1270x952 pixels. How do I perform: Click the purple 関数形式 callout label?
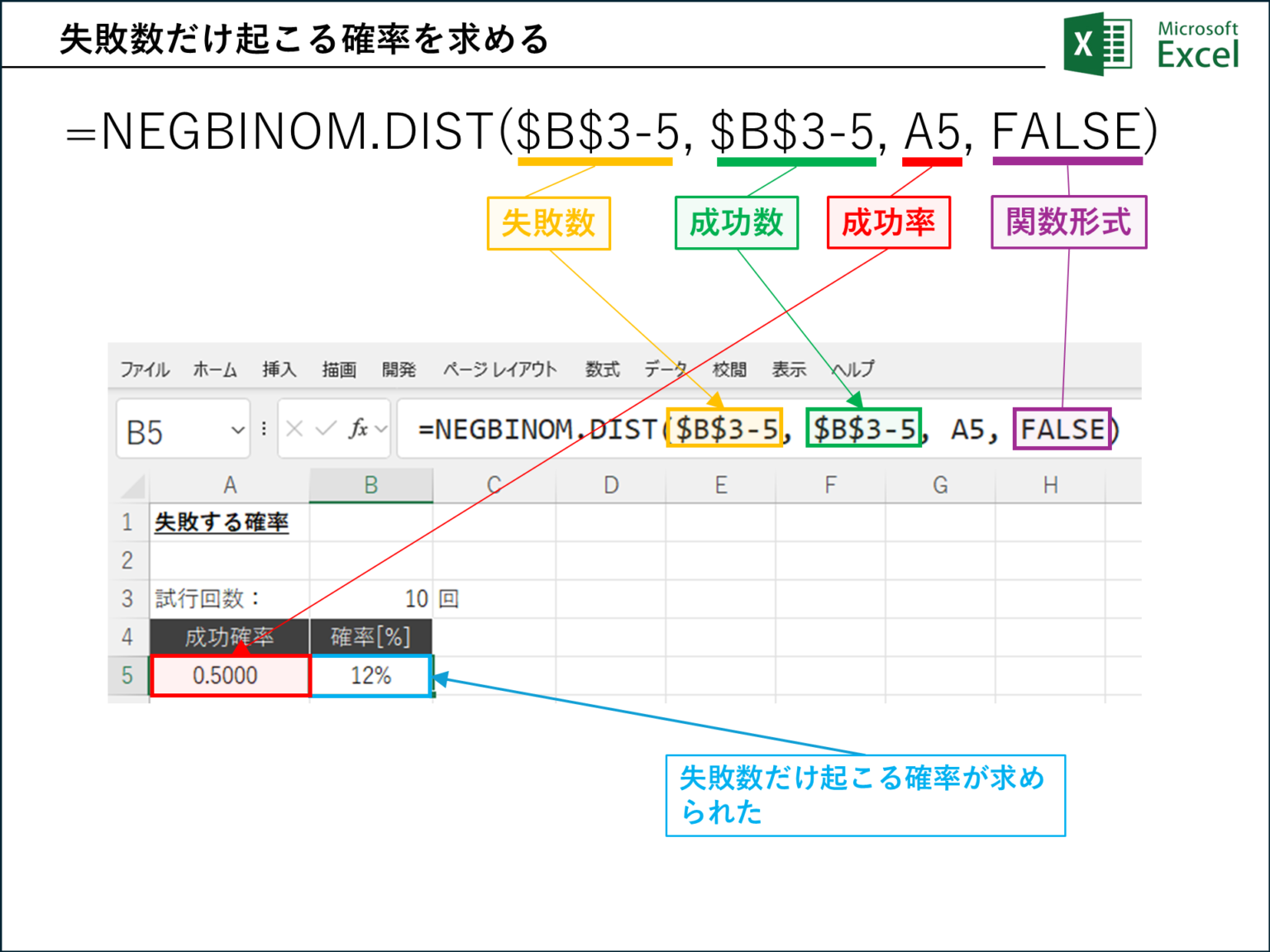1068,221
